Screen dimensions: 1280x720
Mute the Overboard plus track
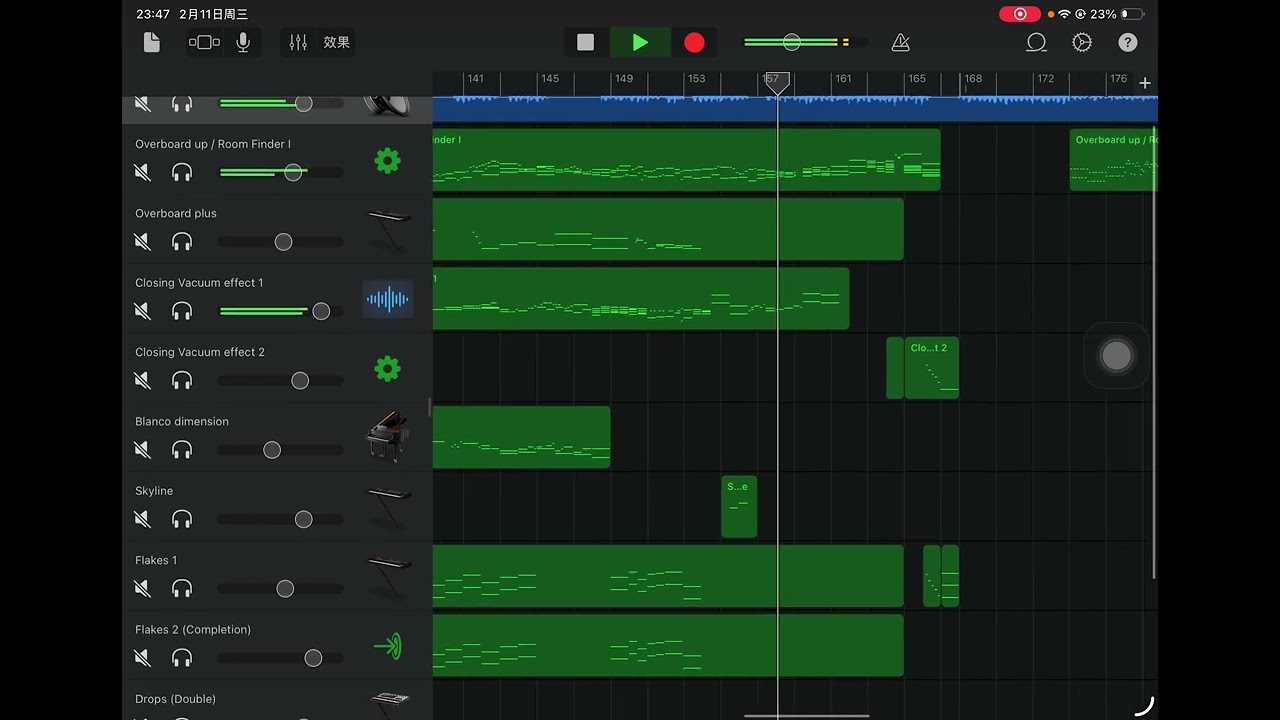142,242
